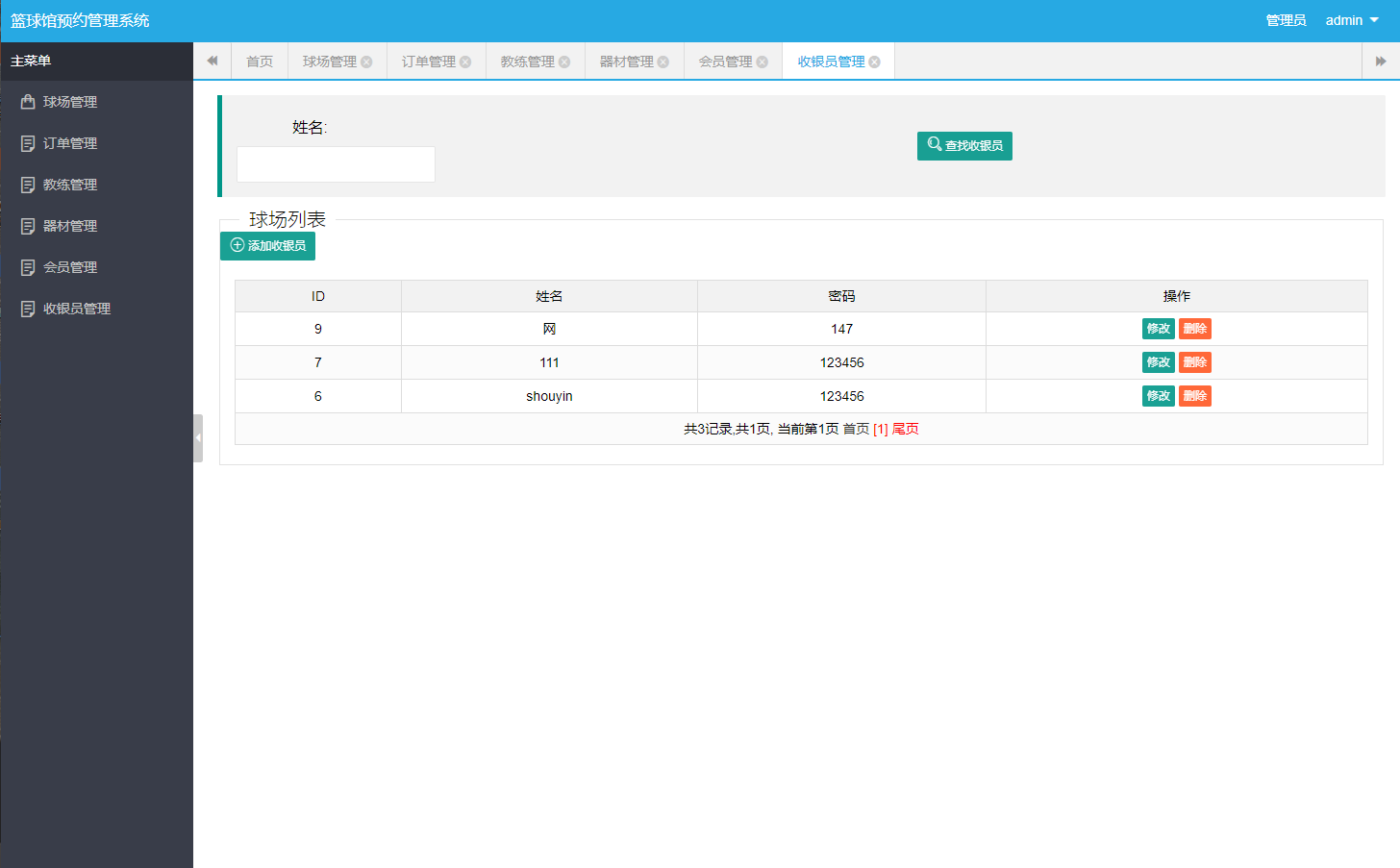Close the 订单管理 tab with its x icon
This screenshot has height=868, width=1400.
[x=465, y=62]
